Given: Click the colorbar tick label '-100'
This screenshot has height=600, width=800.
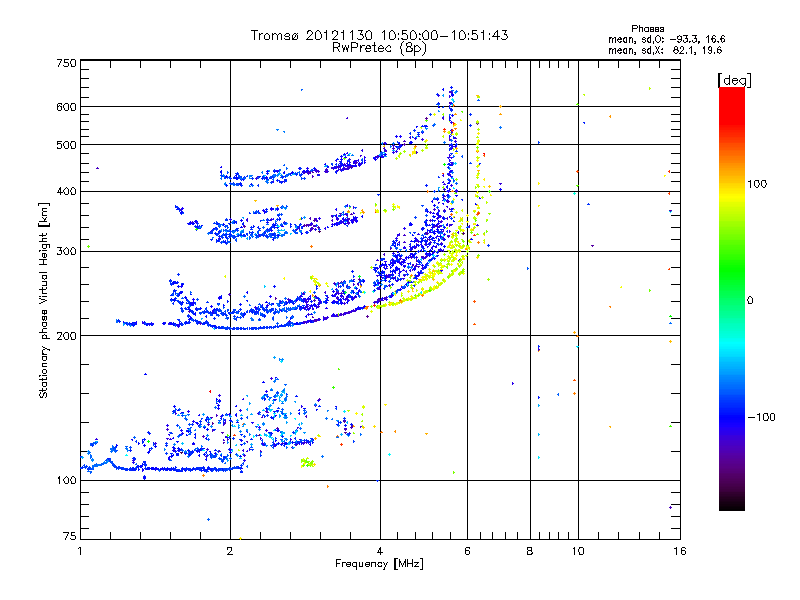Looking at the screenshot, I should tap(761, 417).
